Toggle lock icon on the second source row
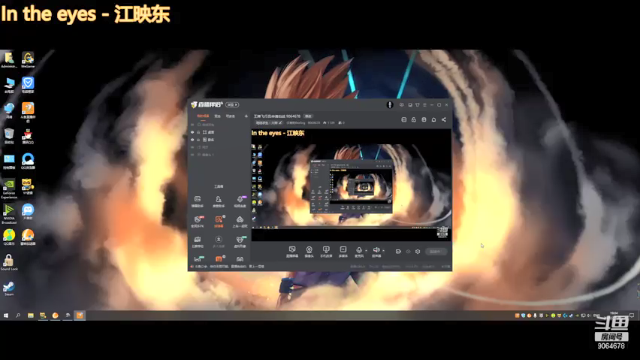Screen dimensions: 640x360 pos(199,132)
